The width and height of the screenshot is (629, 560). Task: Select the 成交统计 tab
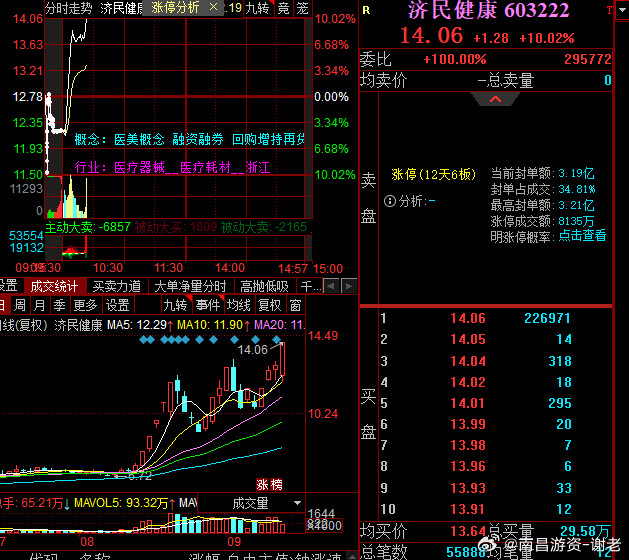pyautogui.click(x=54, y=286)
